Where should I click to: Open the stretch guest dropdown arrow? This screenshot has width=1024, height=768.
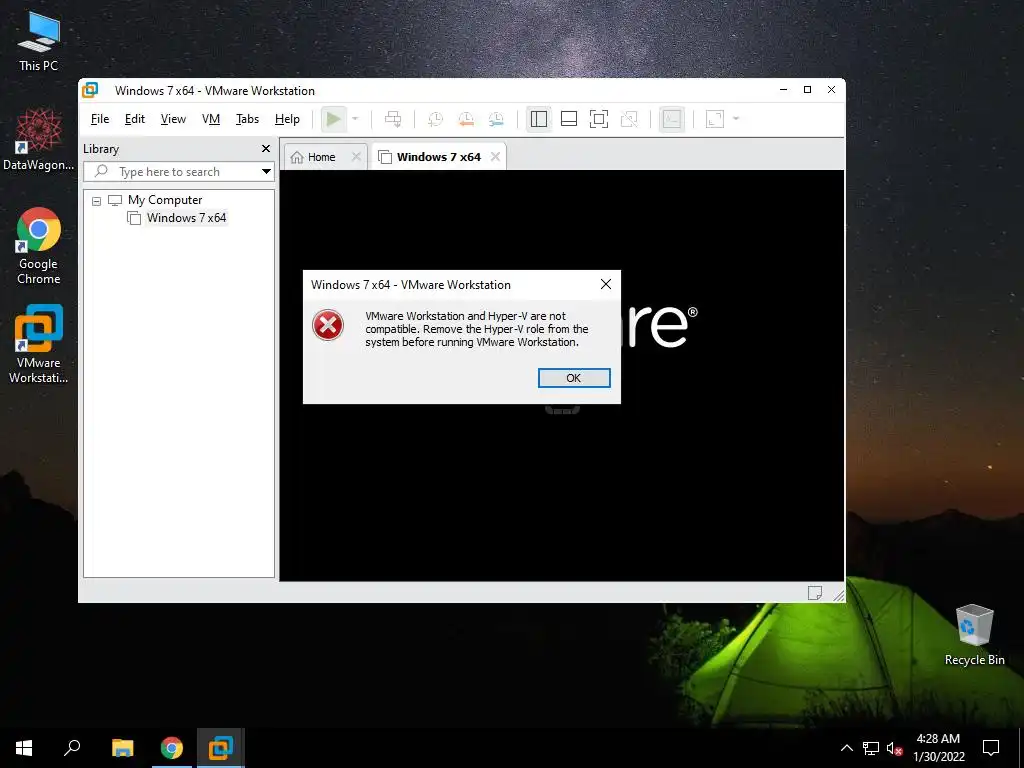(x=736, y=119)
